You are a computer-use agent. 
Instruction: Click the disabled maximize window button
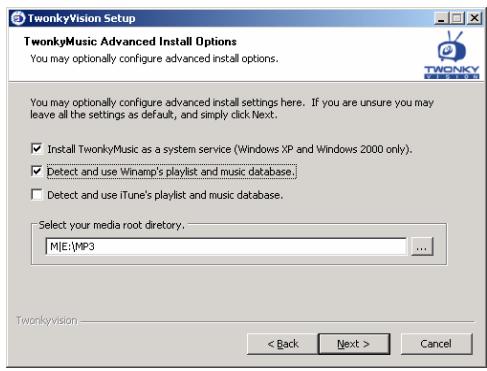(457, 18)
